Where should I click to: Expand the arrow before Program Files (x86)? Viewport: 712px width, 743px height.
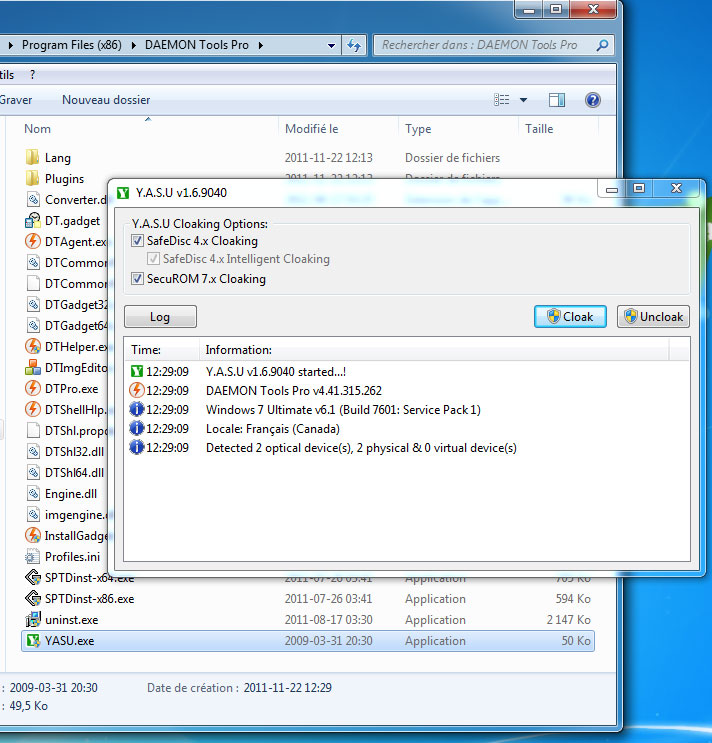[10, 45]
